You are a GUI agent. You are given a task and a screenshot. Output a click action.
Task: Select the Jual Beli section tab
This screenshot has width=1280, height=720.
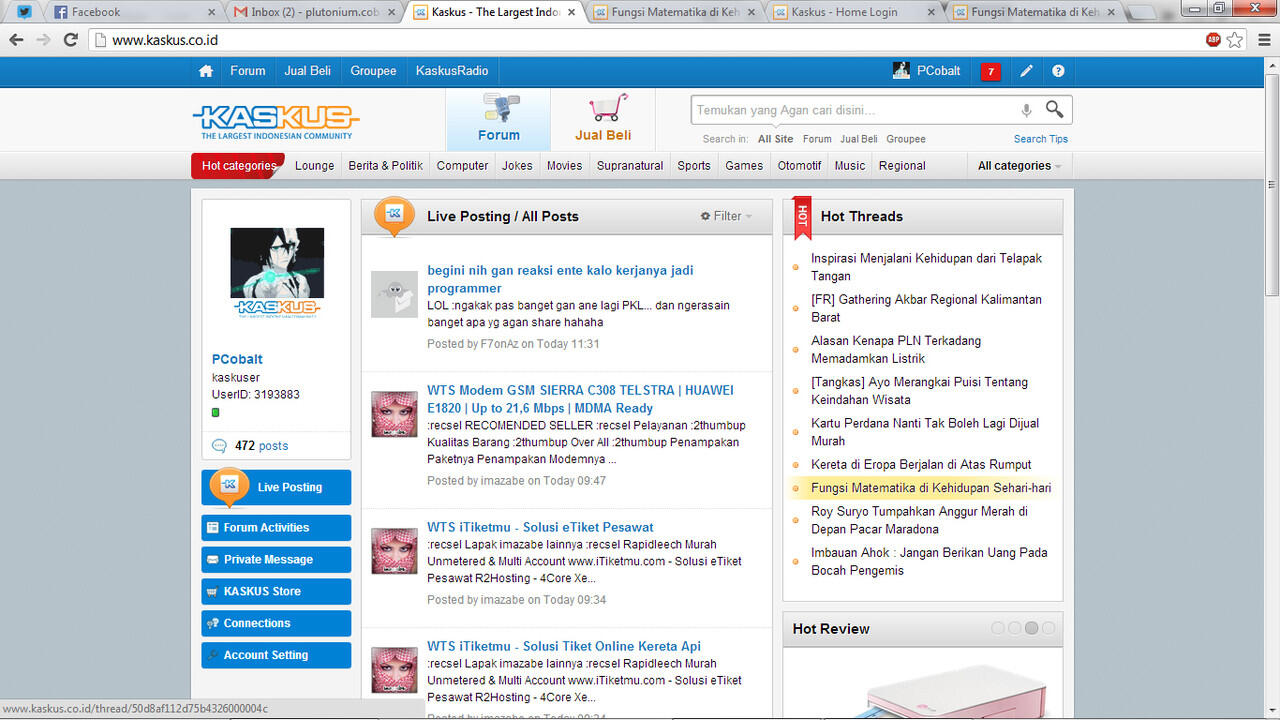point(603,119)
